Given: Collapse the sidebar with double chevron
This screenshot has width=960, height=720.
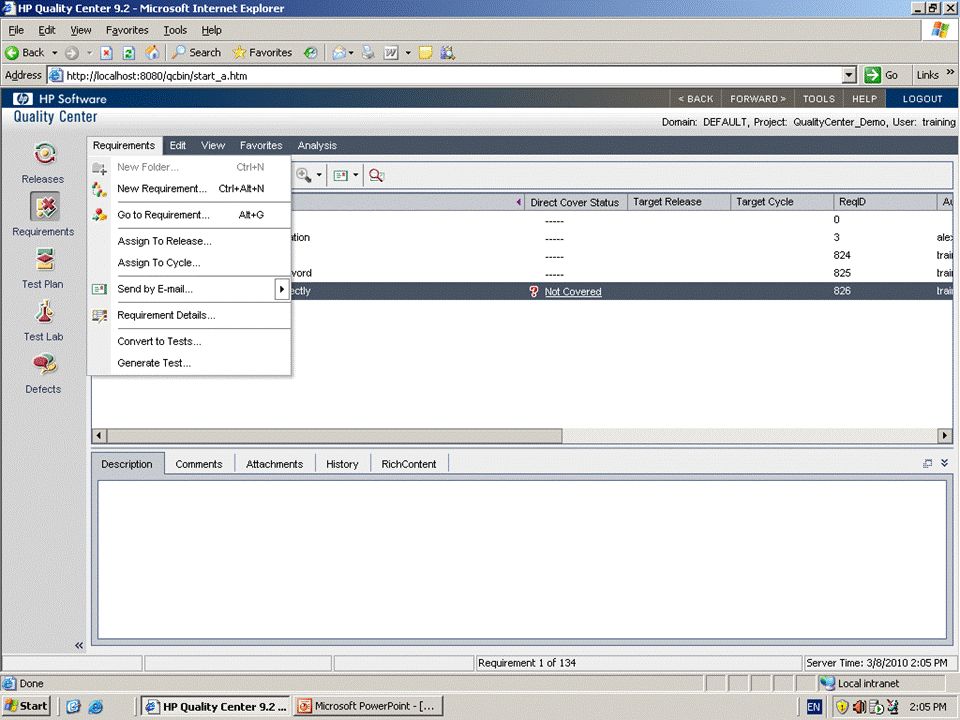Looking at the screenshot, I should coord(79,645).
